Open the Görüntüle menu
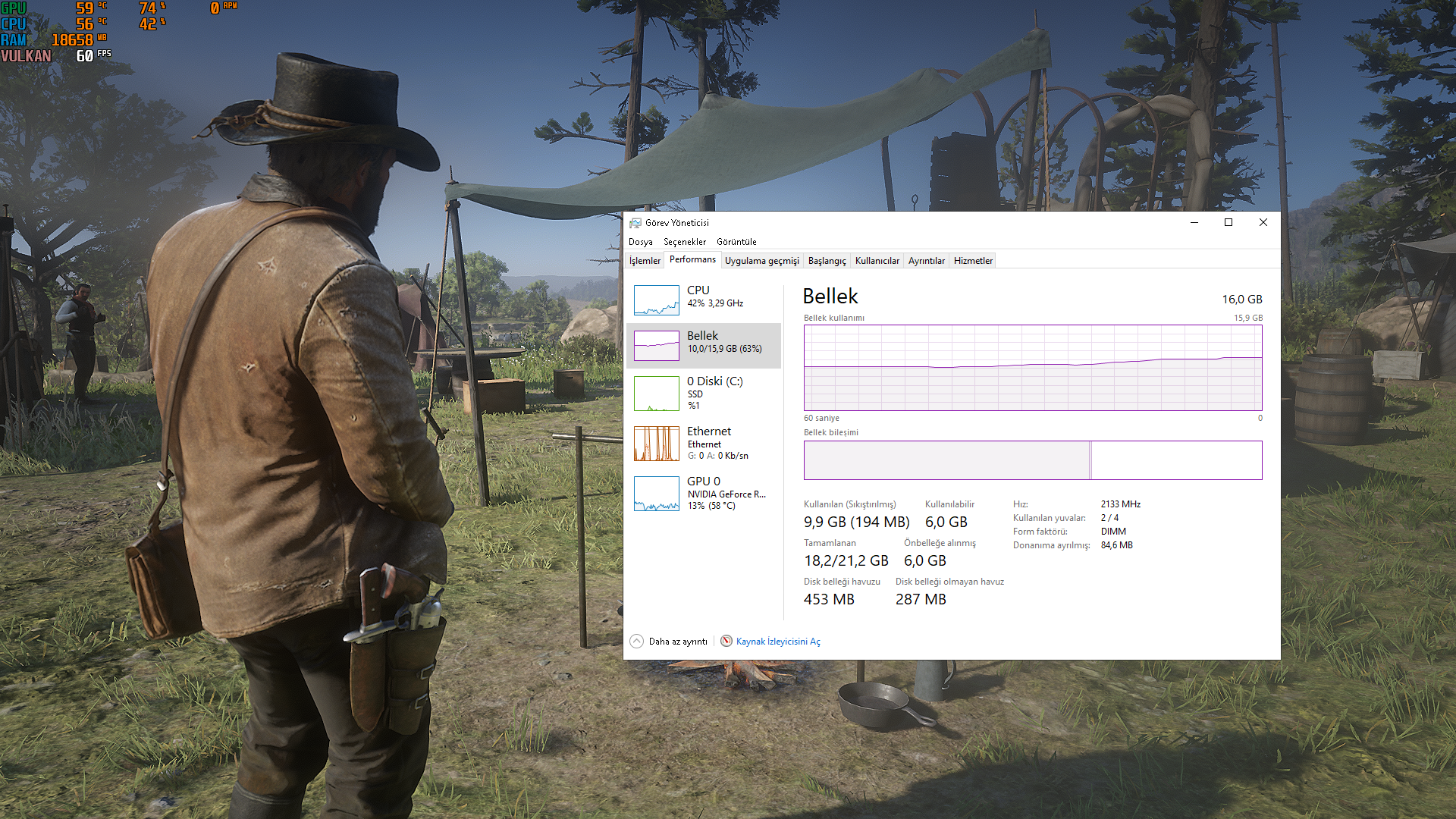This screenshot has width=1456, height=819. [736, 242]
